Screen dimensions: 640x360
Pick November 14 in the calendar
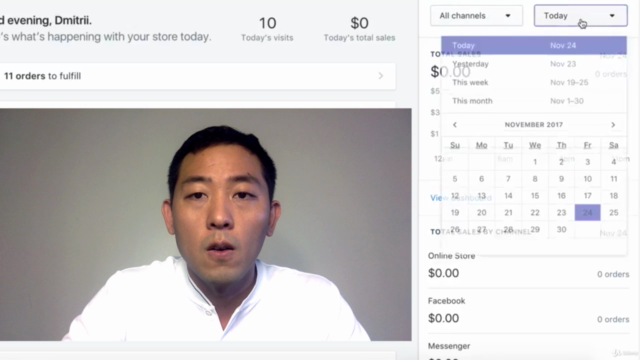(x=508, y=196)
